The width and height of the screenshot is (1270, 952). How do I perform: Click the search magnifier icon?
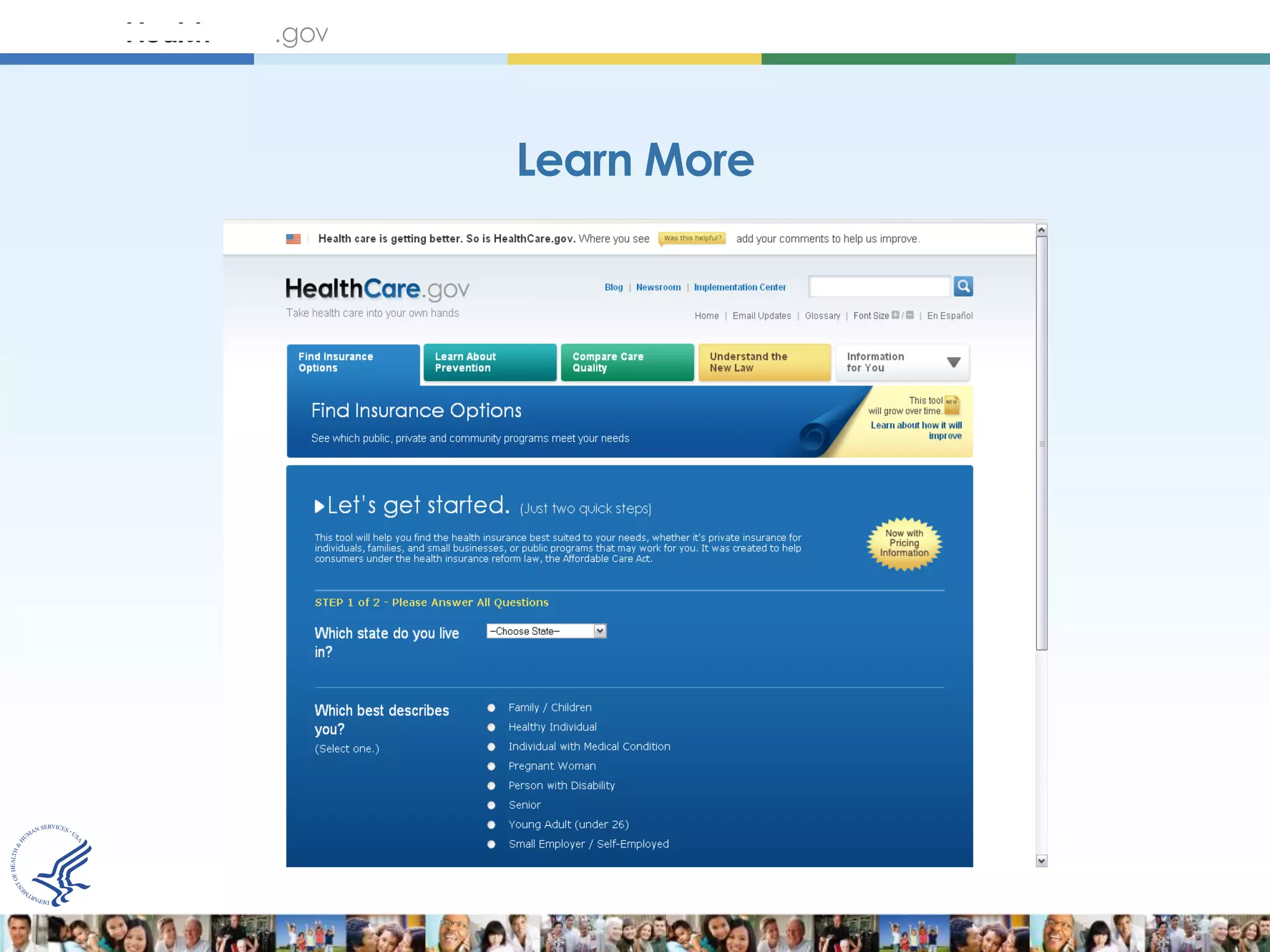[x=963, y=286]
